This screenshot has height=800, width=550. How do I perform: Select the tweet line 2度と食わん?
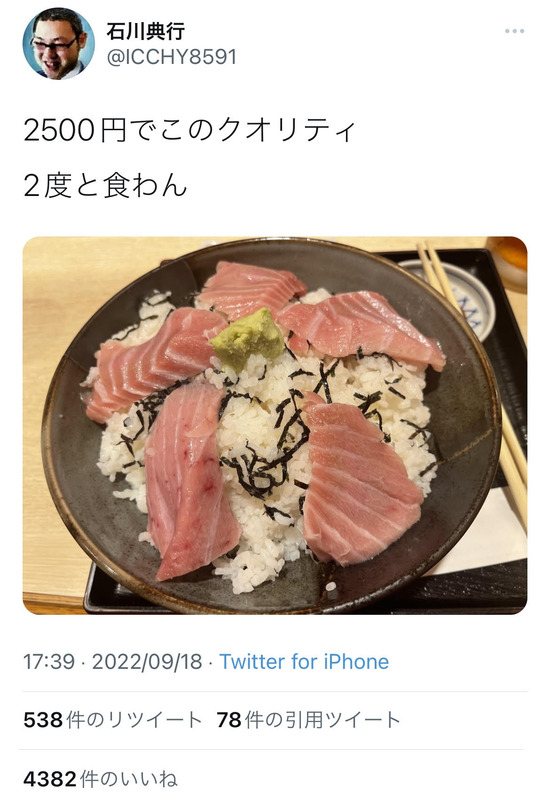click(105, 185)
